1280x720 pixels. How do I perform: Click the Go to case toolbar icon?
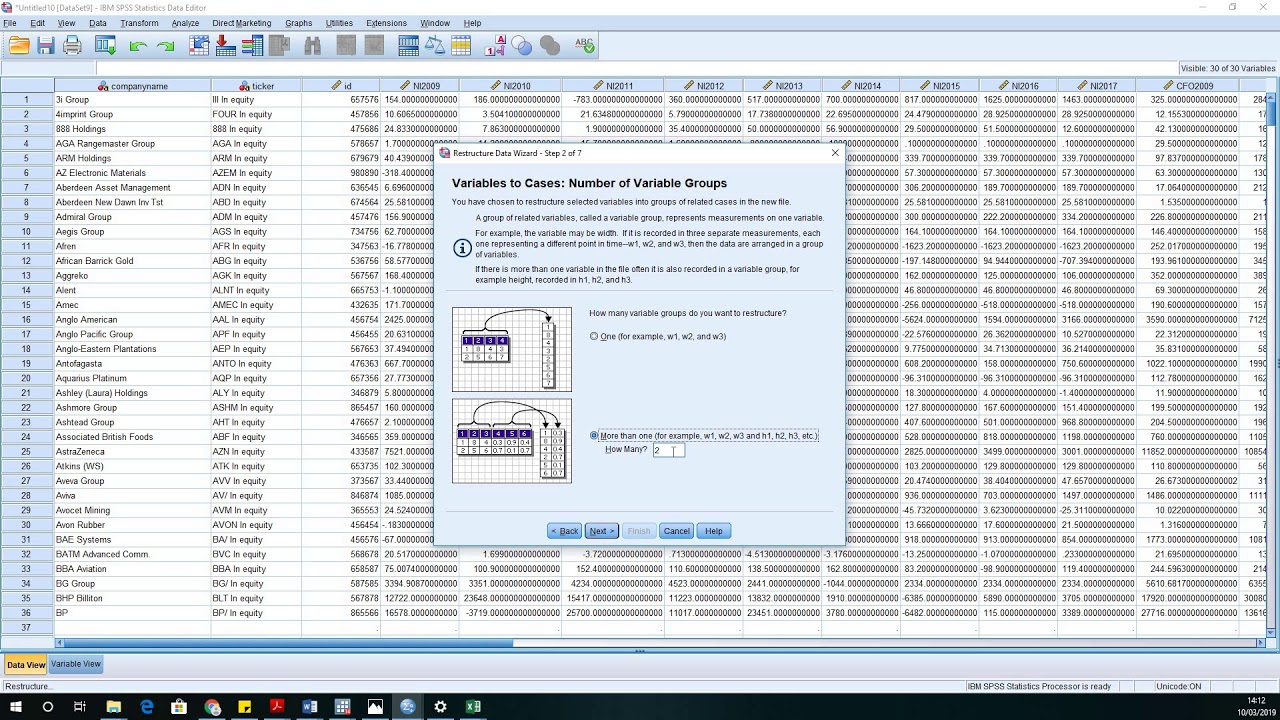199,45
